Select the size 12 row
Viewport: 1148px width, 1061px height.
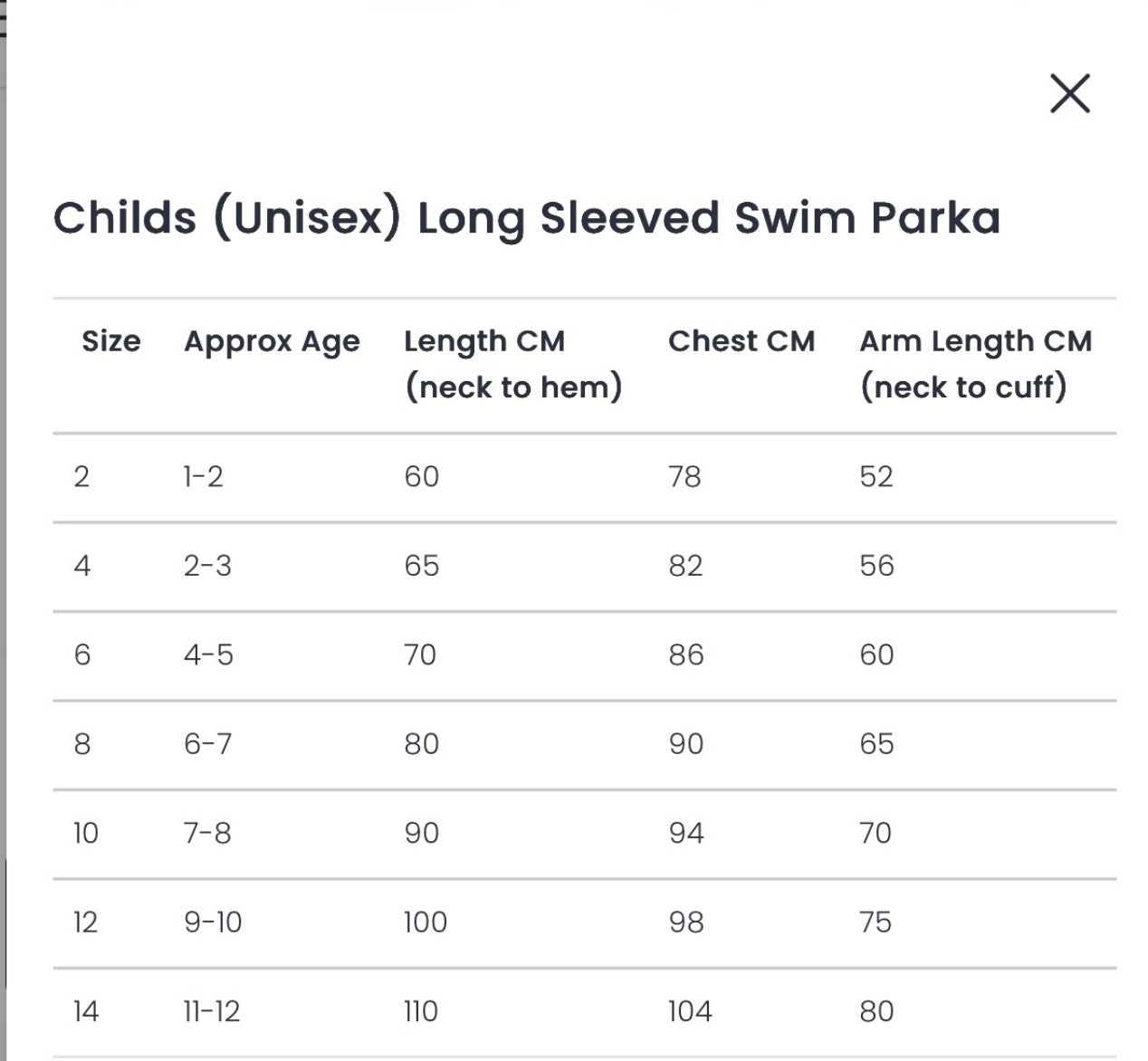point(85,922)
